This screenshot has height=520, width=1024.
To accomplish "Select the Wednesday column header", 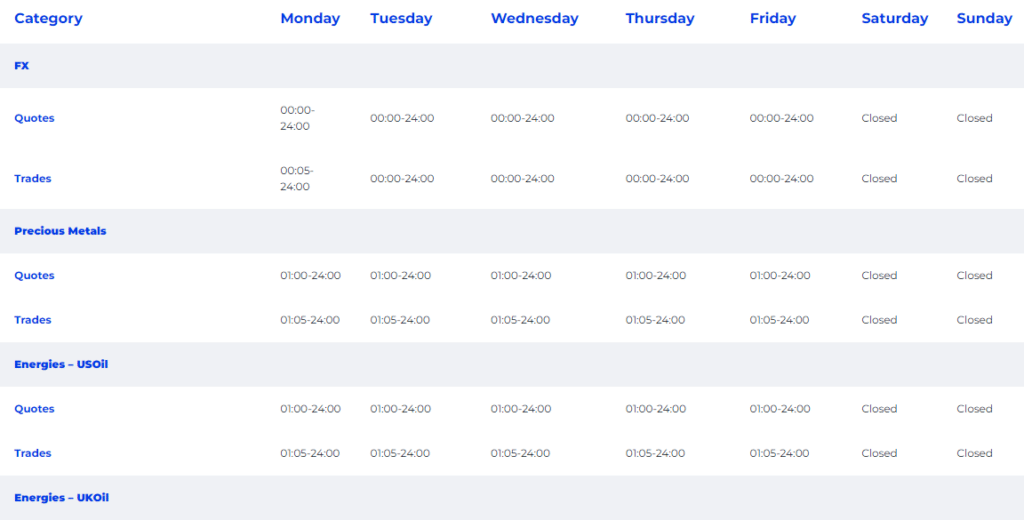I will pyautogui.click(x=534, y=18).
